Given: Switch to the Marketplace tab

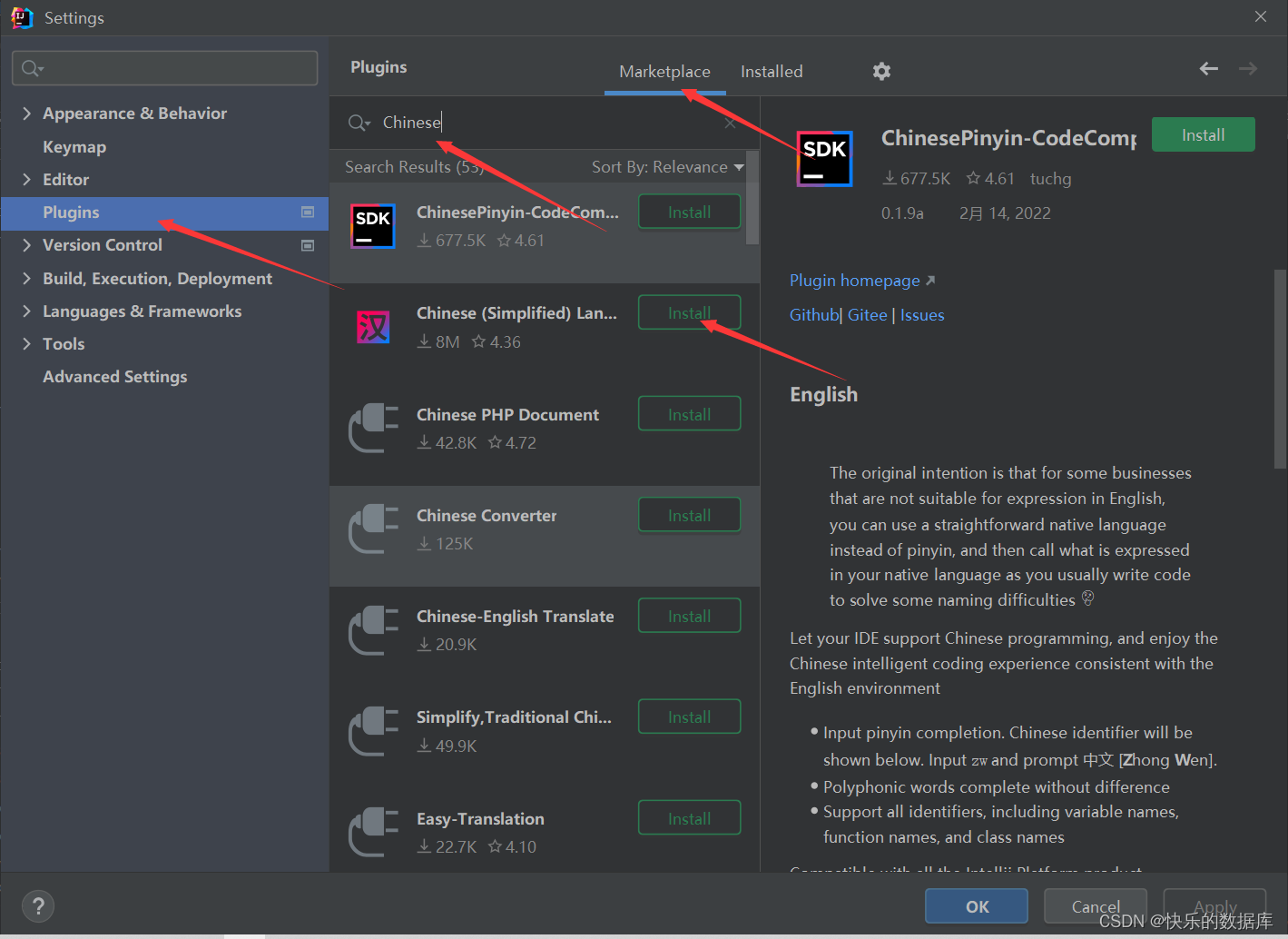Looking at the screenshot, I should point(664,72).
